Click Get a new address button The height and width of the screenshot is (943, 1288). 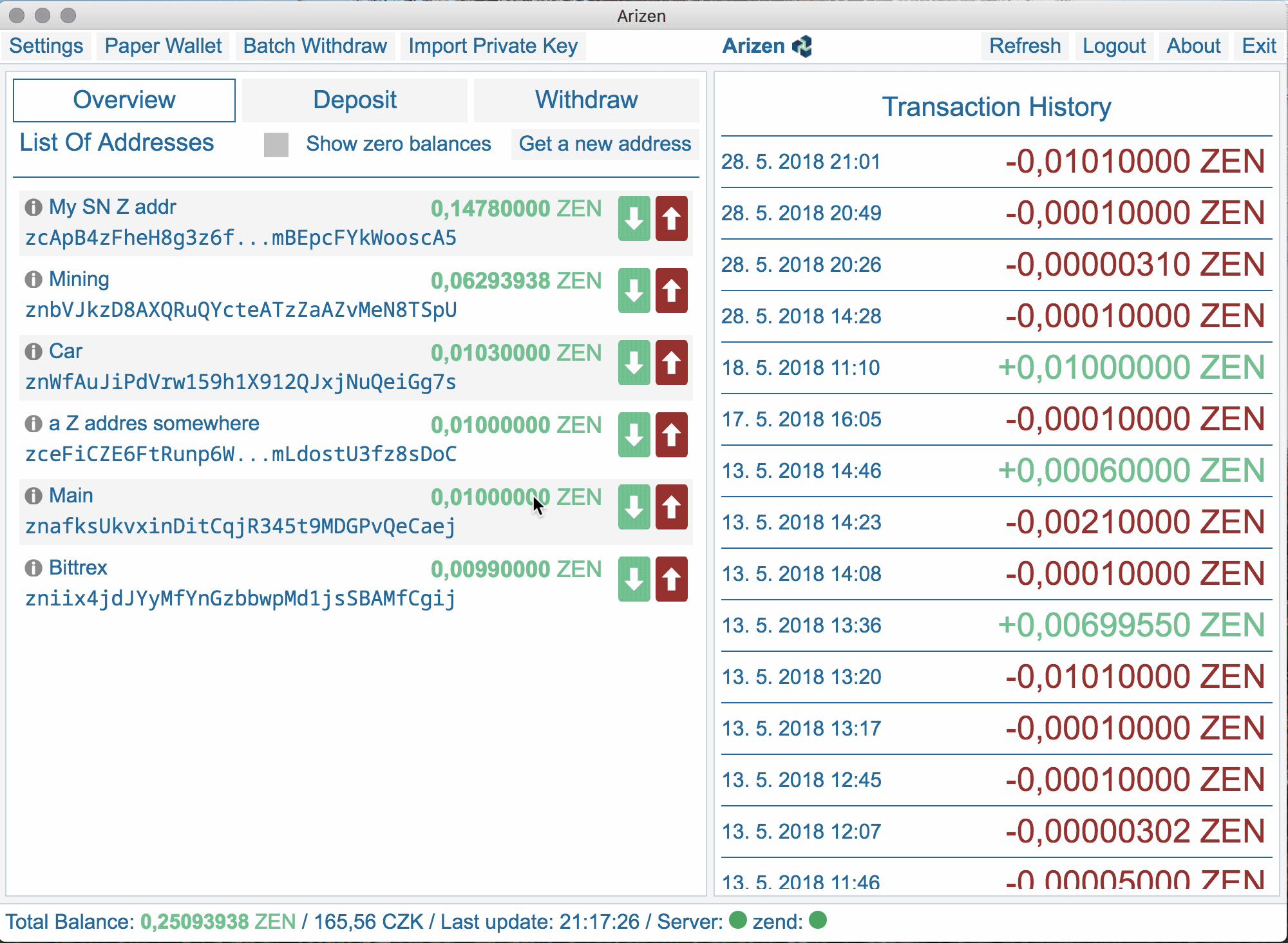point(605,144)
